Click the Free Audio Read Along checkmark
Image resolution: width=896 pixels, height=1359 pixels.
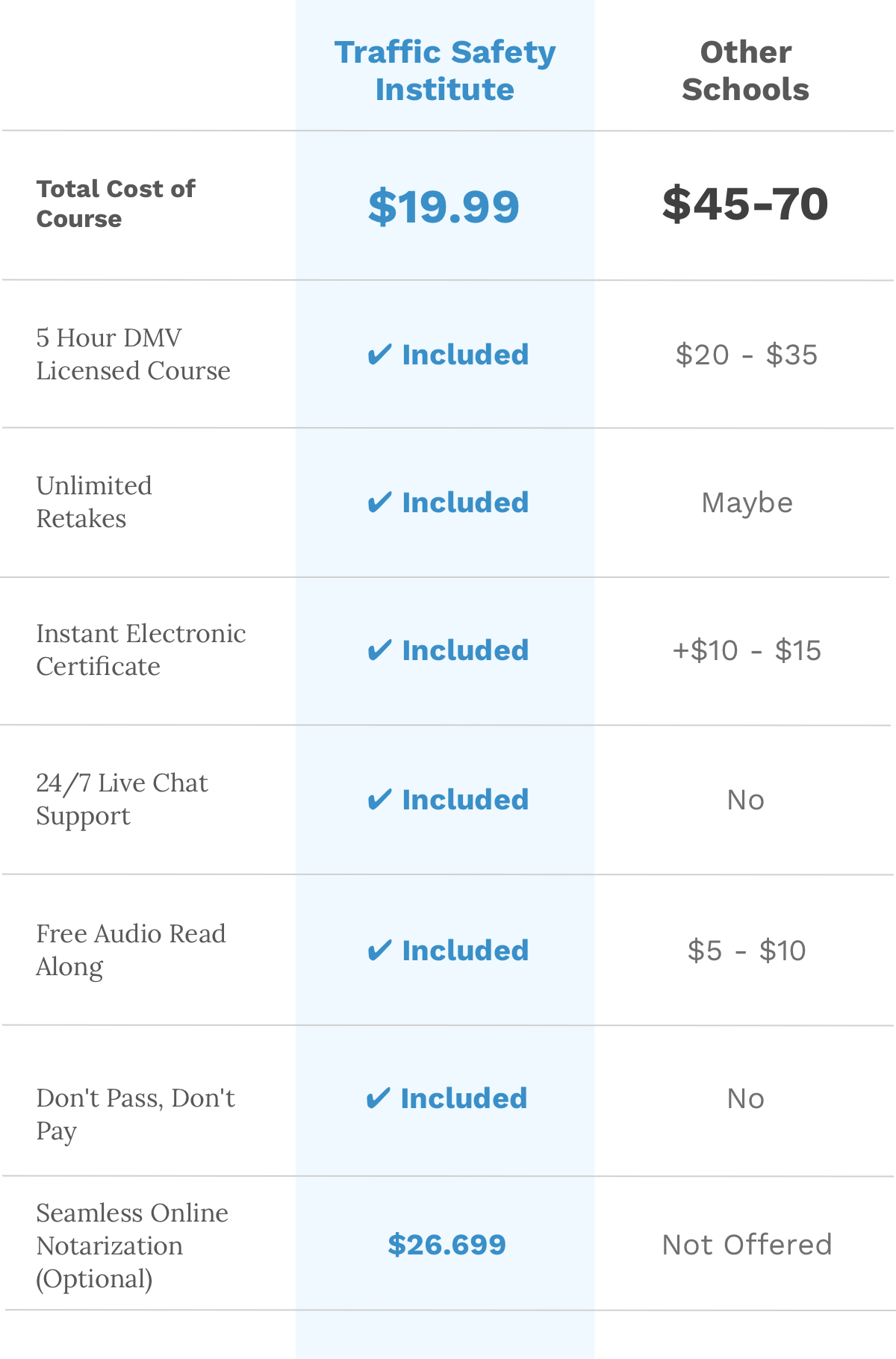(x=379, y=951)
